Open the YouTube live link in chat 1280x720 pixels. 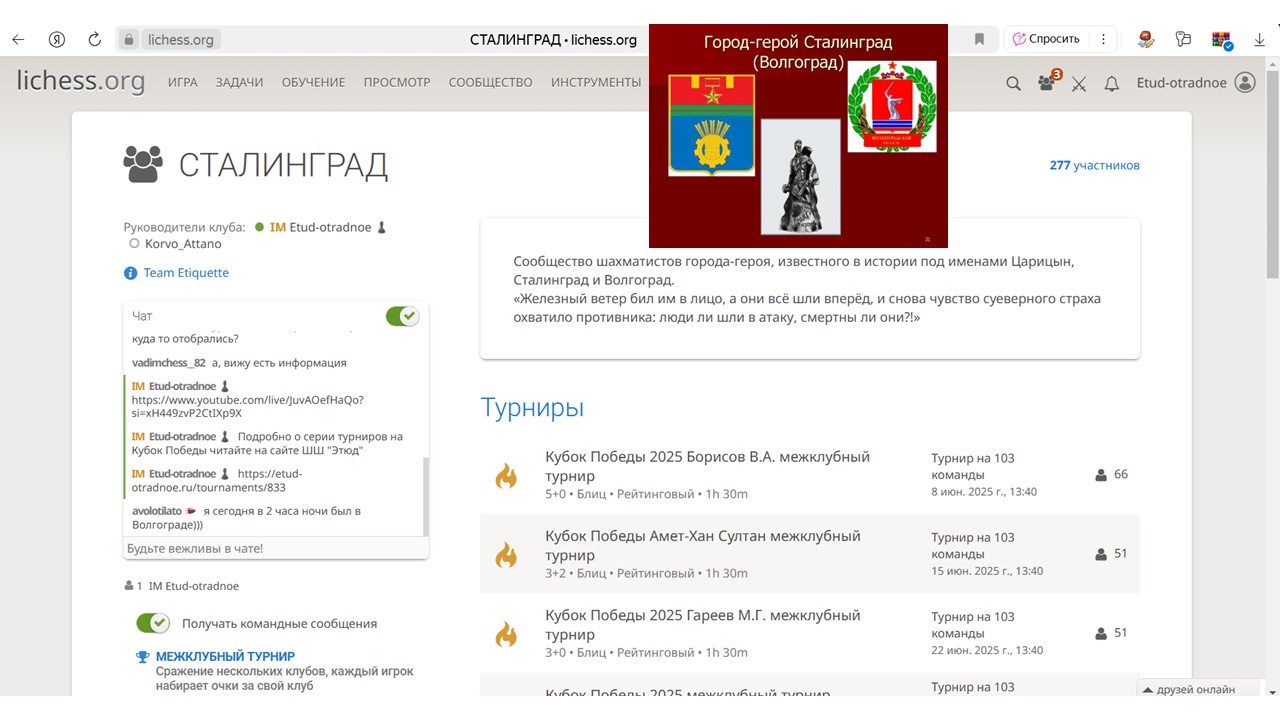[x=248, y=406]
